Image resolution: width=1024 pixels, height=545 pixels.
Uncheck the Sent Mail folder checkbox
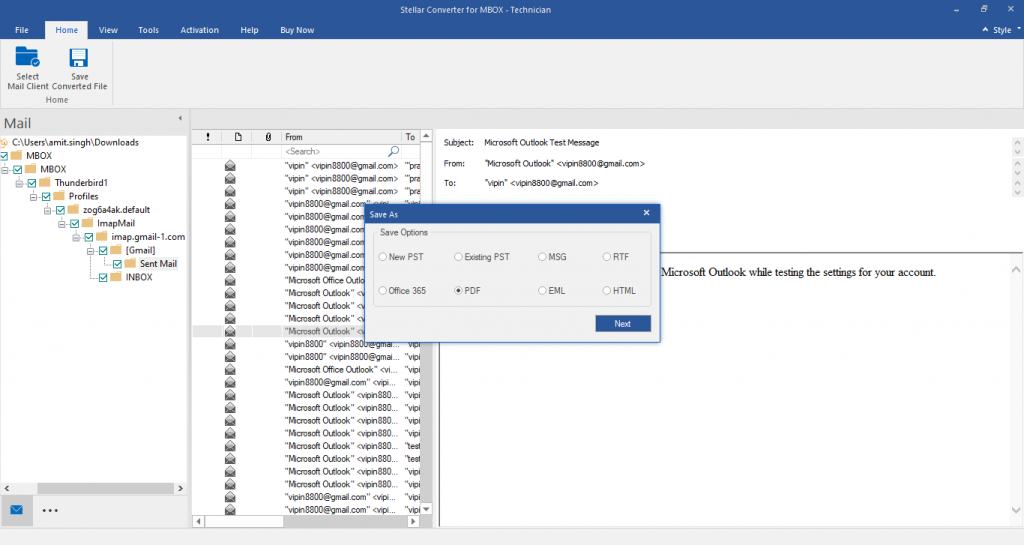tap(118, 264)
